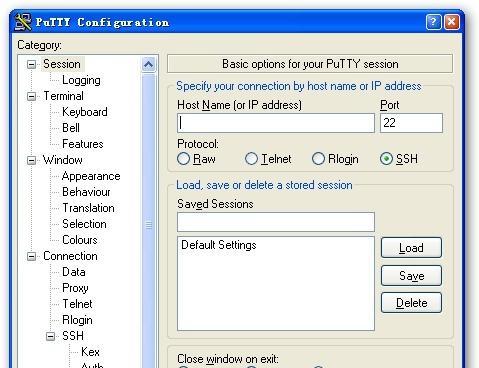Image resolution: width=479 pixels, height=368 pixels.
Task: Choose the Raw protocol radio button
Action: 184,159
